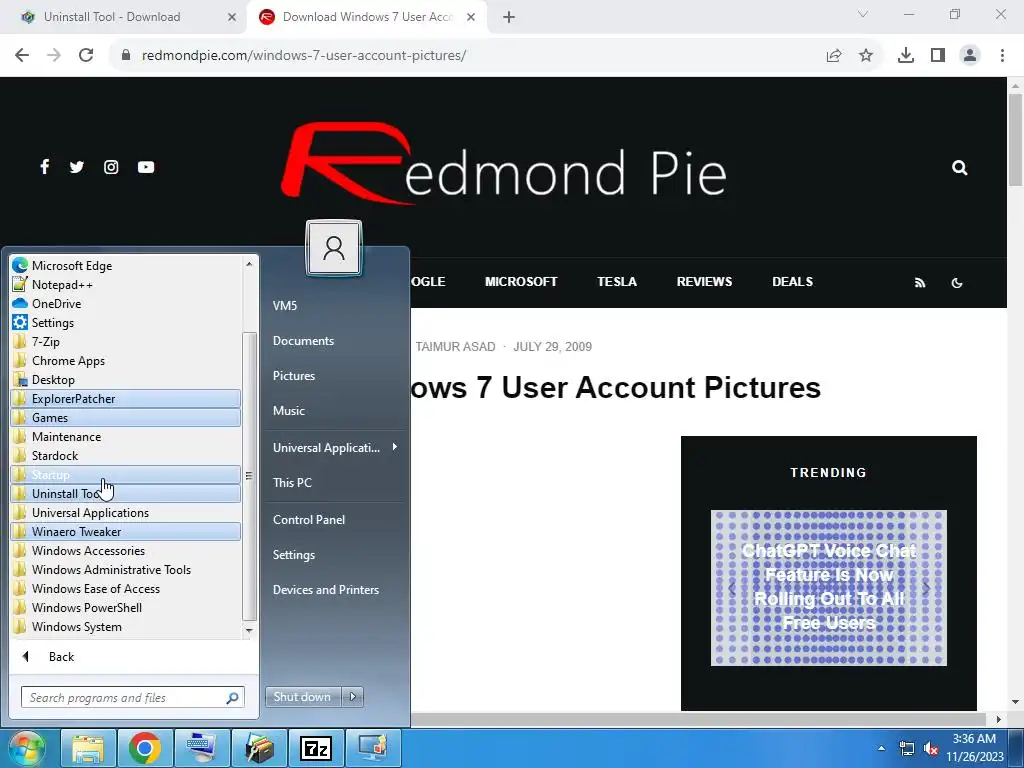Expand the ExplorerPatcher folder
The width and height of the screenshot is (1024, 768).
126,398
